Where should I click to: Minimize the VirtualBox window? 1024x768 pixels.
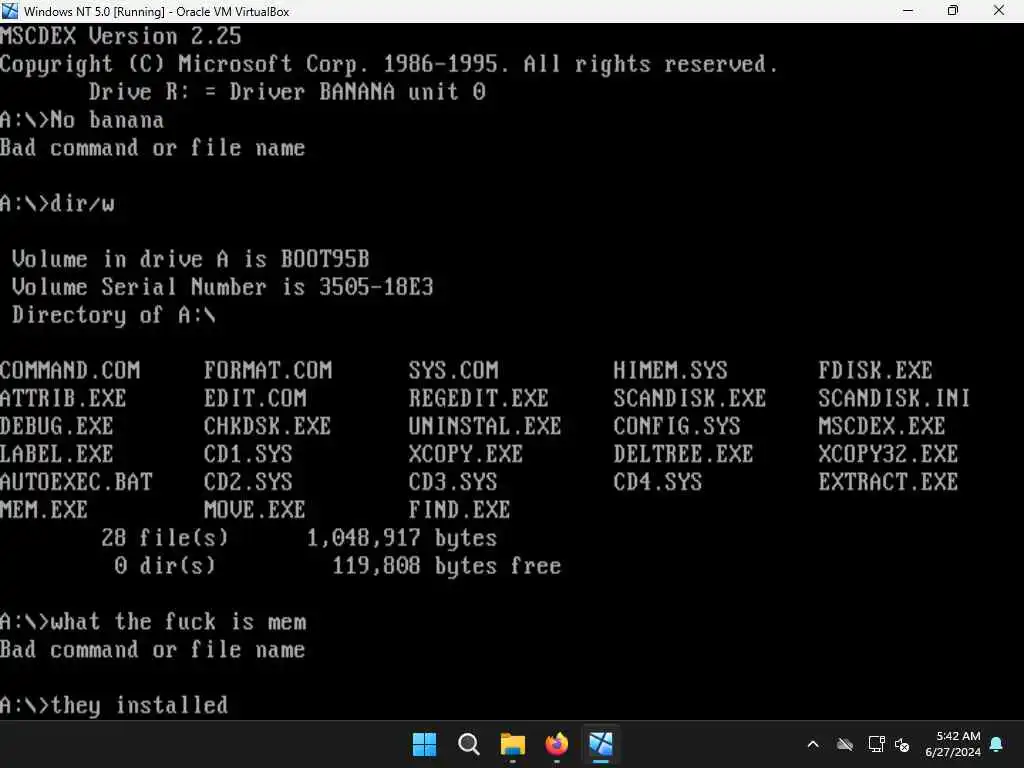tap(908, 10)
